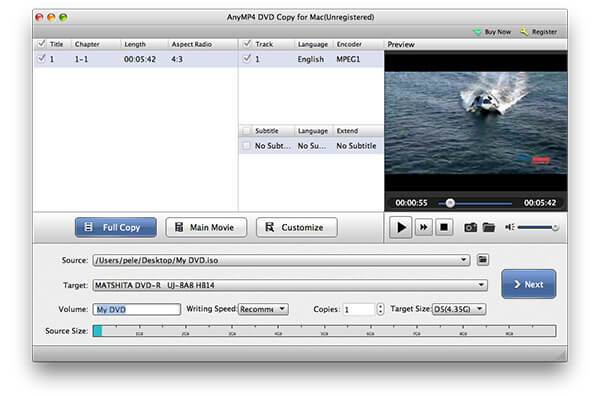
Task: Select Full Copy mode
Action: [116, 228]
